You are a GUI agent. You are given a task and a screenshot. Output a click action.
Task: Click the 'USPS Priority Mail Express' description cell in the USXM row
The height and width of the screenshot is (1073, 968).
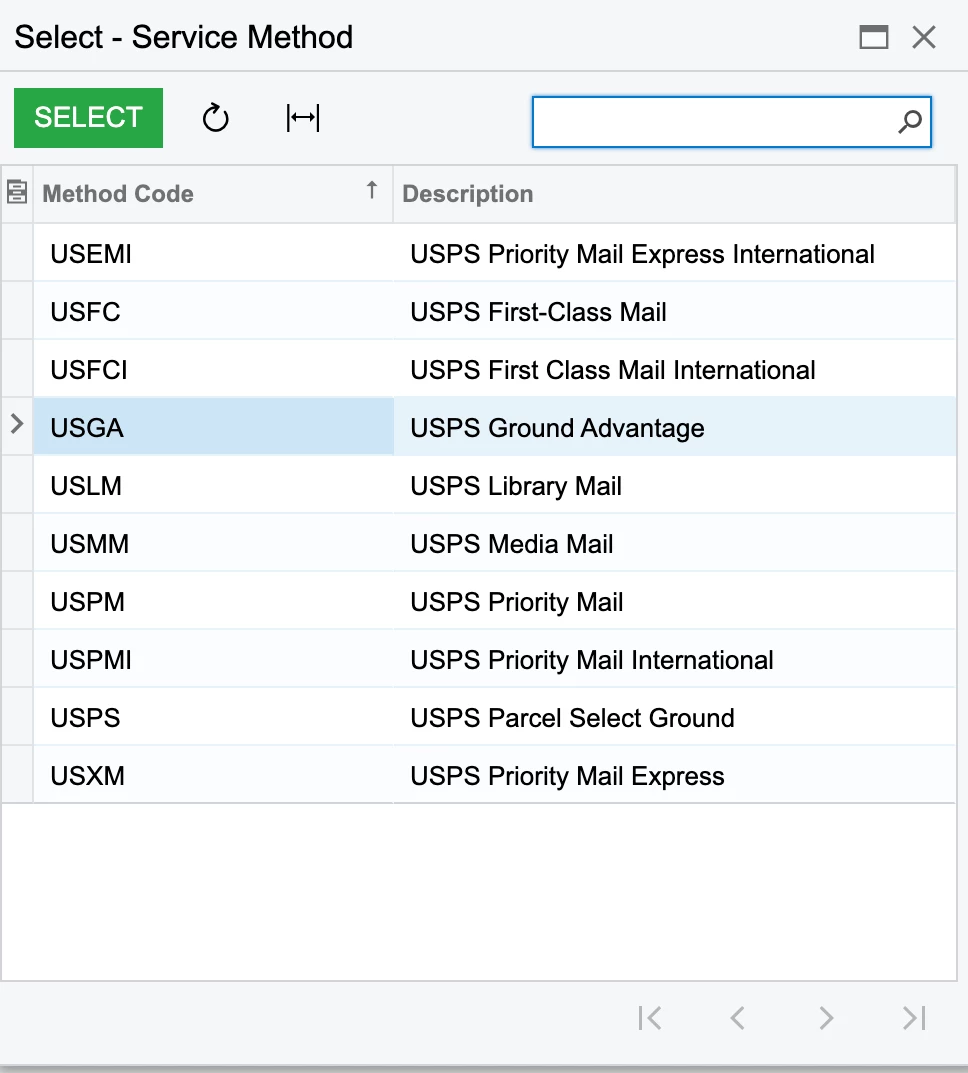click(675, 776)
